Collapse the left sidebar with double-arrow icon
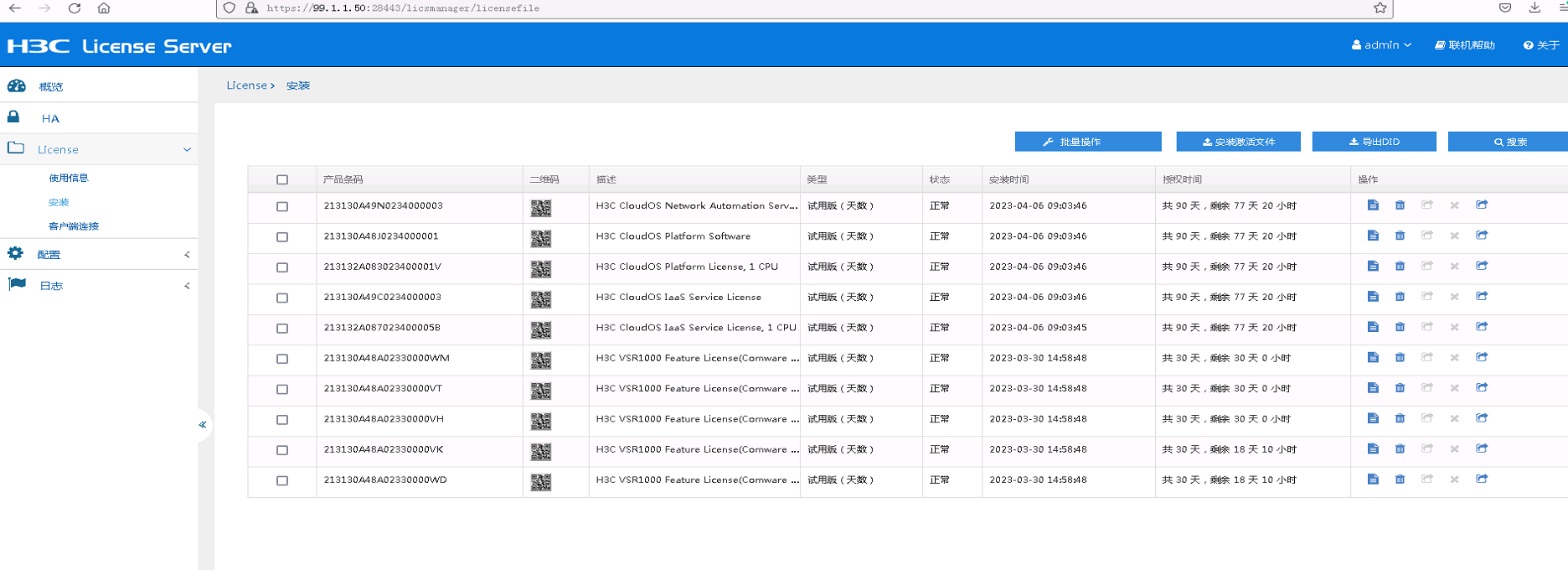The image size is (1568, 570). tap(203, 425)
